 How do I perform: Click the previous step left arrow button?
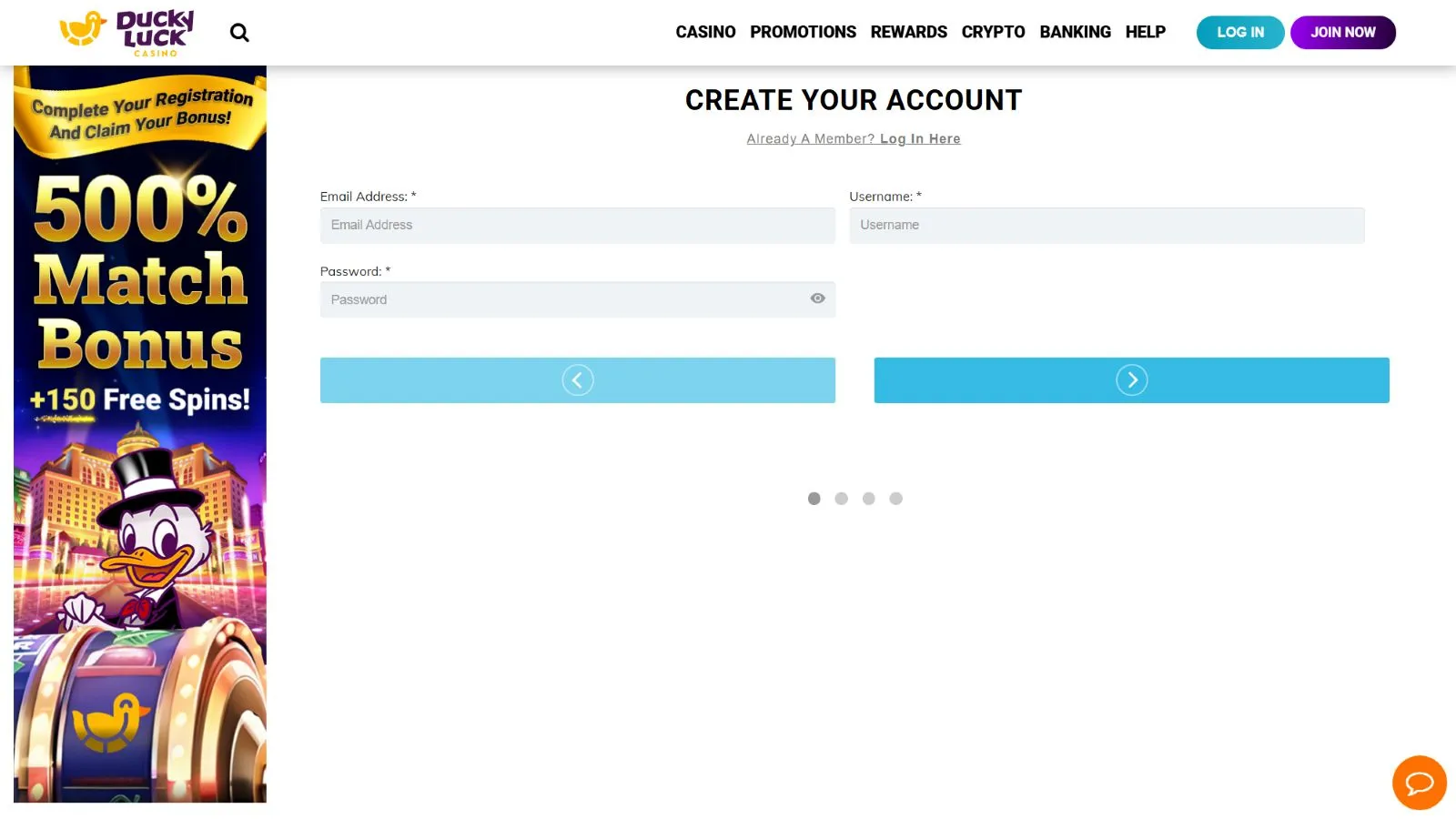click(577, 380)
